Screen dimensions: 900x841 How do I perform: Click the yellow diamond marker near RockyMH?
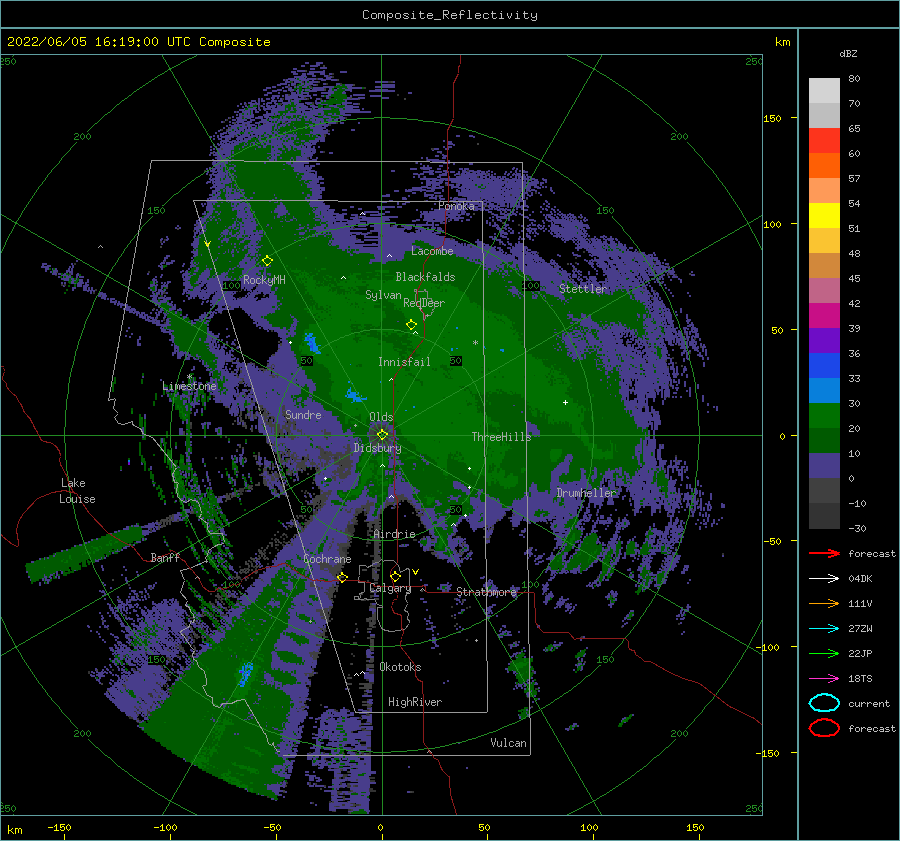point(267,261)
